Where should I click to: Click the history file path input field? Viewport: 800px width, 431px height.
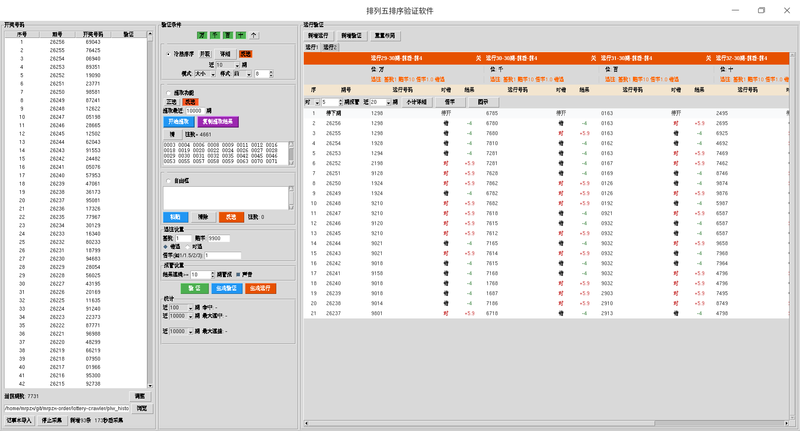tap(66, 408)
